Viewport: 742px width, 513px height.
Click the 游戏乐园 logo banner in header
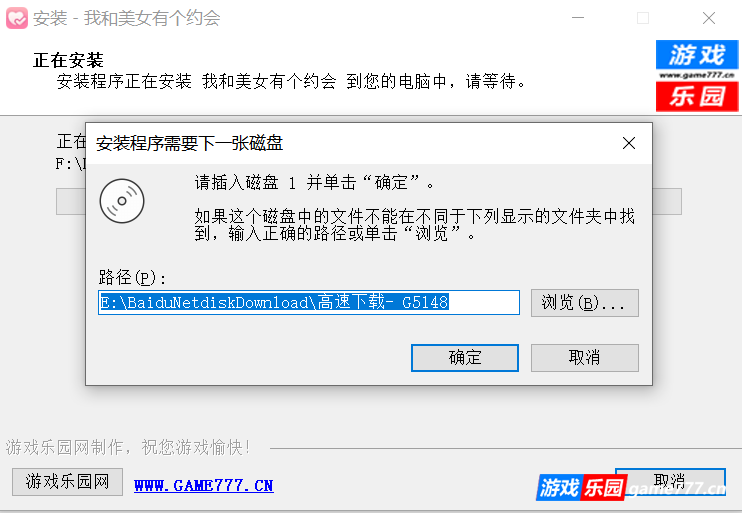(697, 76)
